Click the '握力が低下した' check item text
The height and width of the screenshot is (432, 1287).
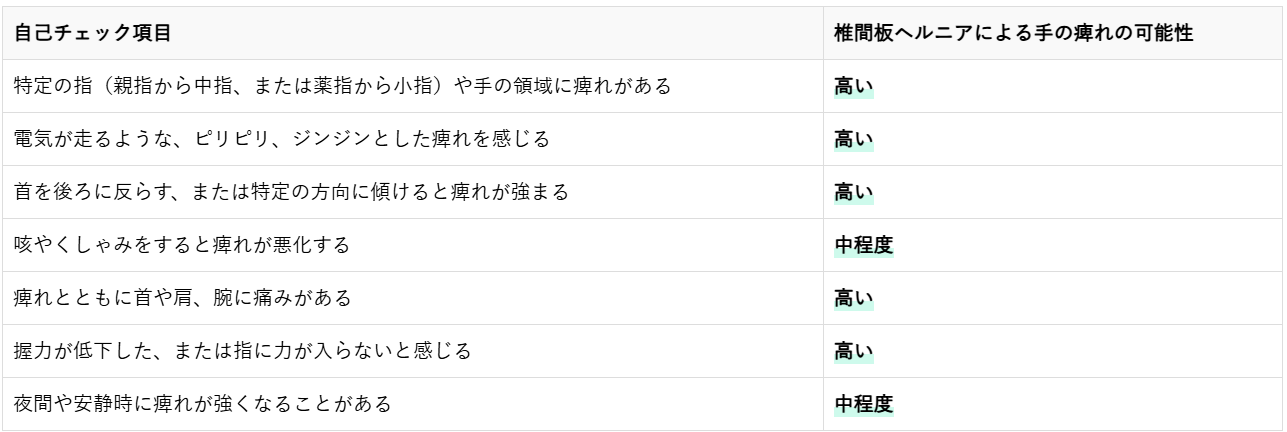click(x=241, y=351)
